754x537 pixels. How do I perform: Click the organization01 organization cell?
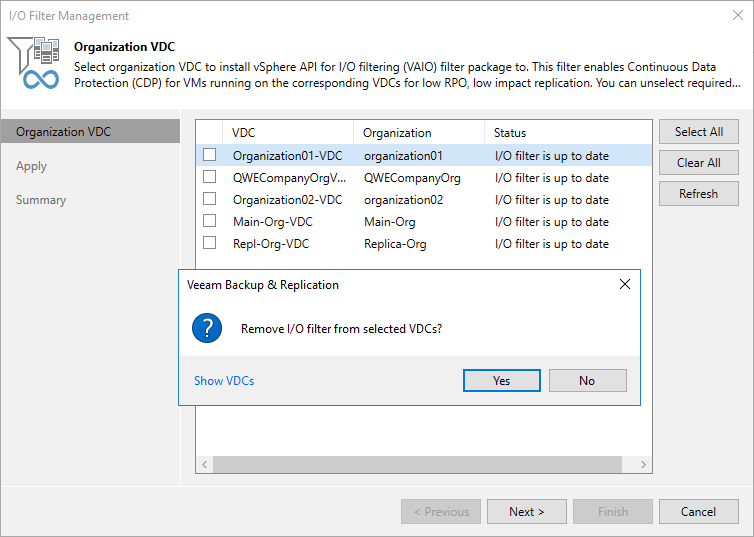tap(403, 156)
